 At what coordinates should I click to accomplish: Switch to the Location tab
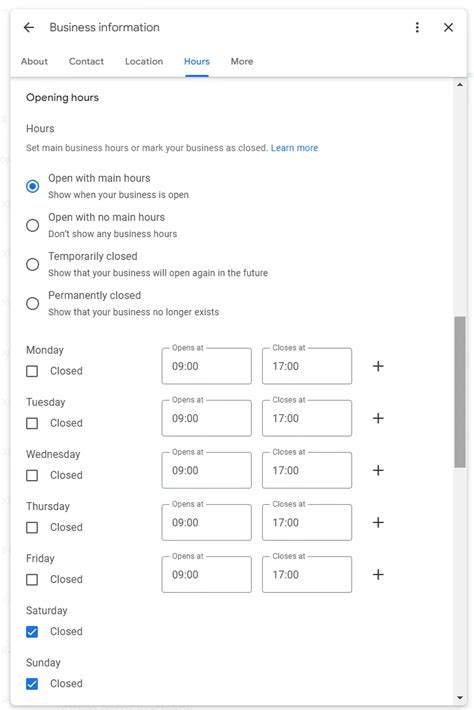click(x=144, y=61)
